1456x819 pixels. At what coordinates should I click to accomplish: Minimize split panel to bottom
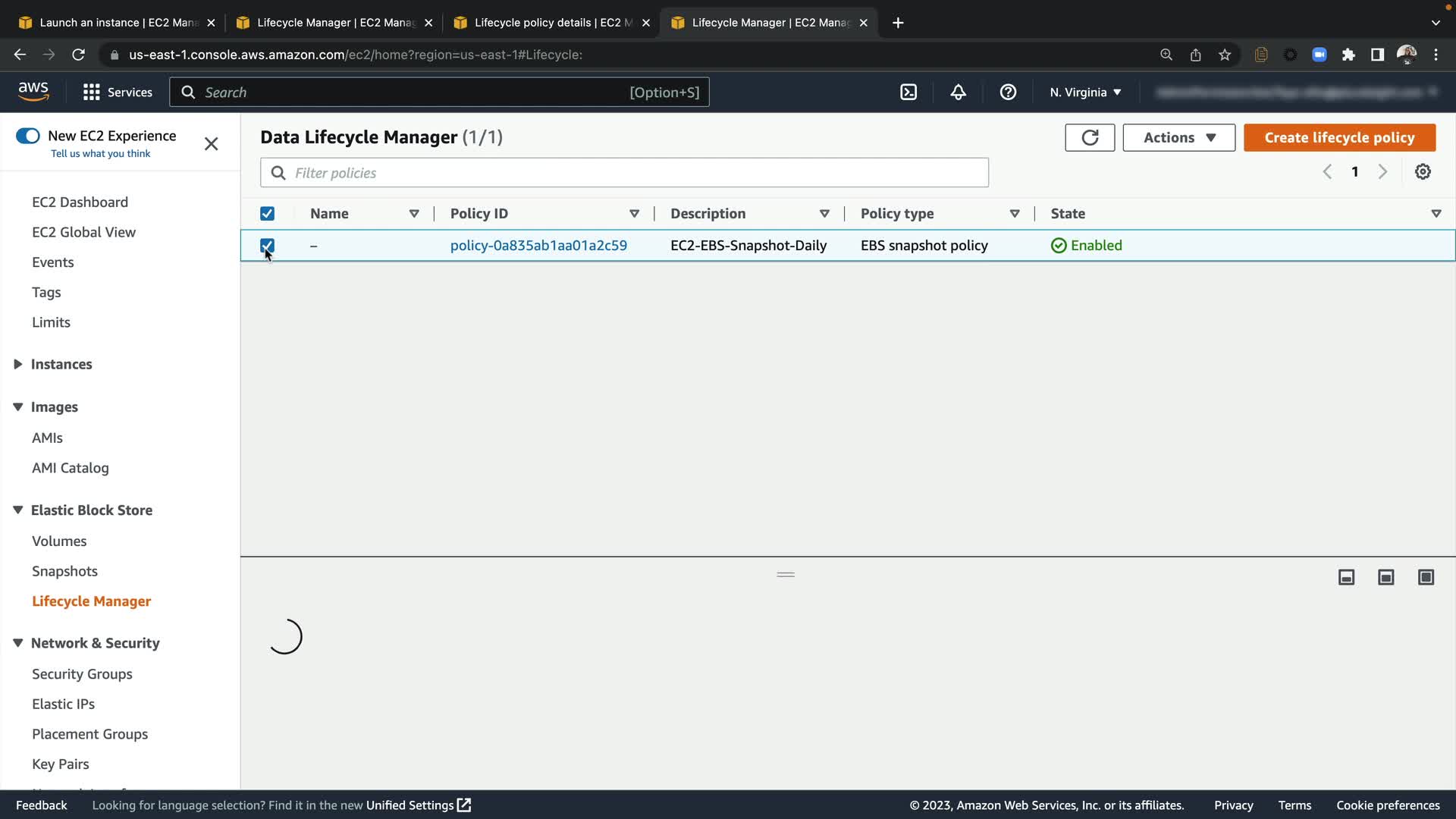(x=1346, y=578)
